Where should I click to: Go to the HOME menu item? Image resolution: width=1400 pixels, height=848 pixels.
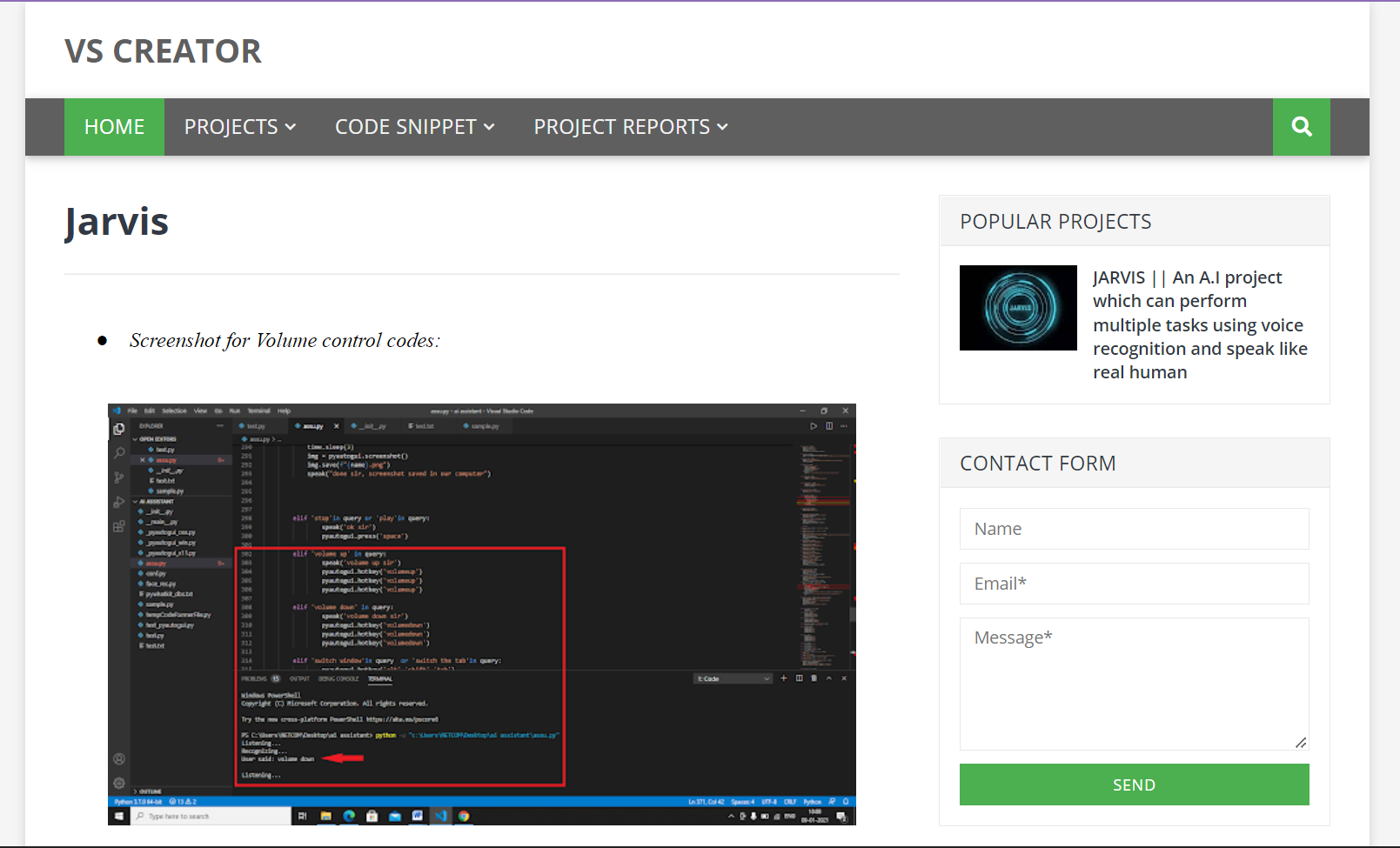[114, 127]
